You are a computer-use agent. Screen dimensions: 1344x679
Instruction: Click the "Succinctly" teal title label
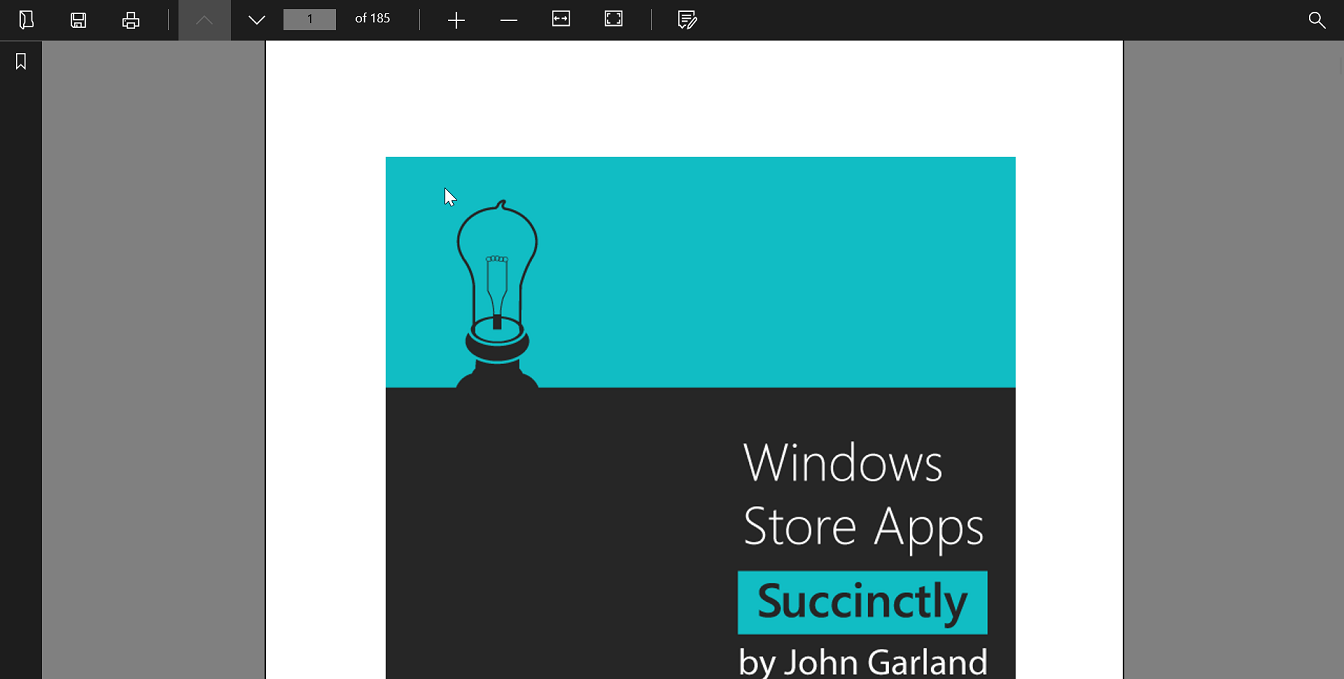[862, 602]
